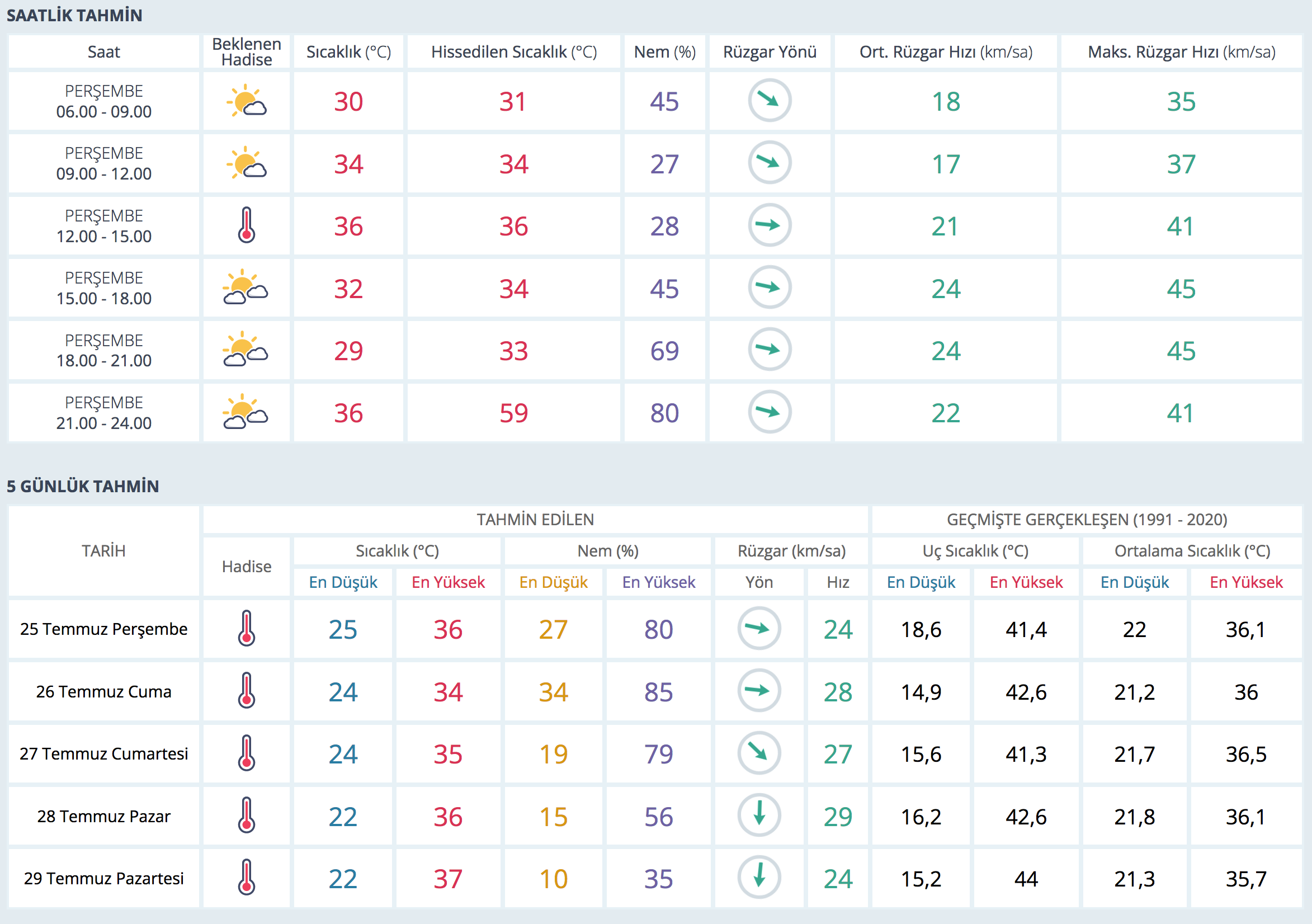Screen dimensions: 1312x924
Task: Click wind direction arrow for 18.00 - 21.00
Action: click(x=769, y=350)
